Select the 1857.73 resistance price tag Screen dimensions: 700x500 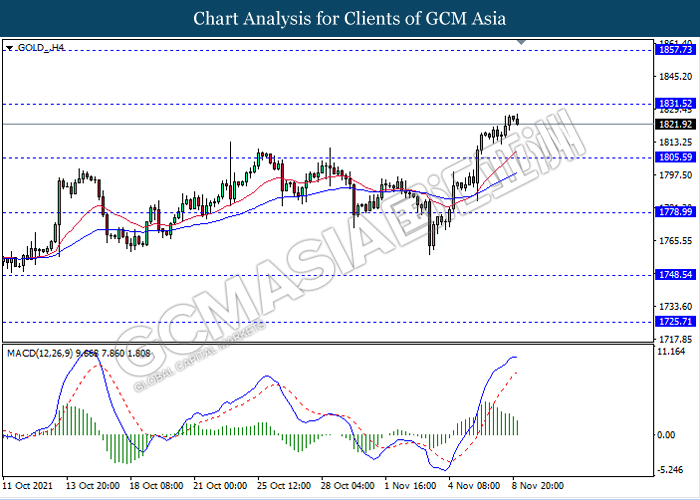[x=674, y=49]
